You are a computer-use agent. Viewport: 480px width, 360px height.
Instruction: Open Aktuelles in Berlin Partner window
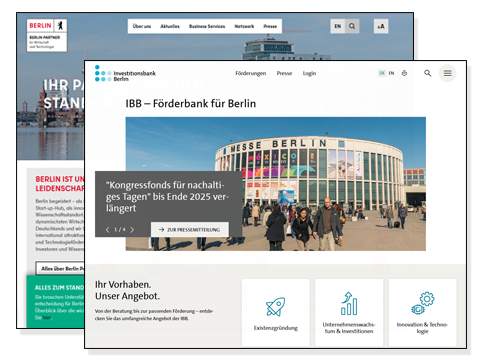click(170, 26)
